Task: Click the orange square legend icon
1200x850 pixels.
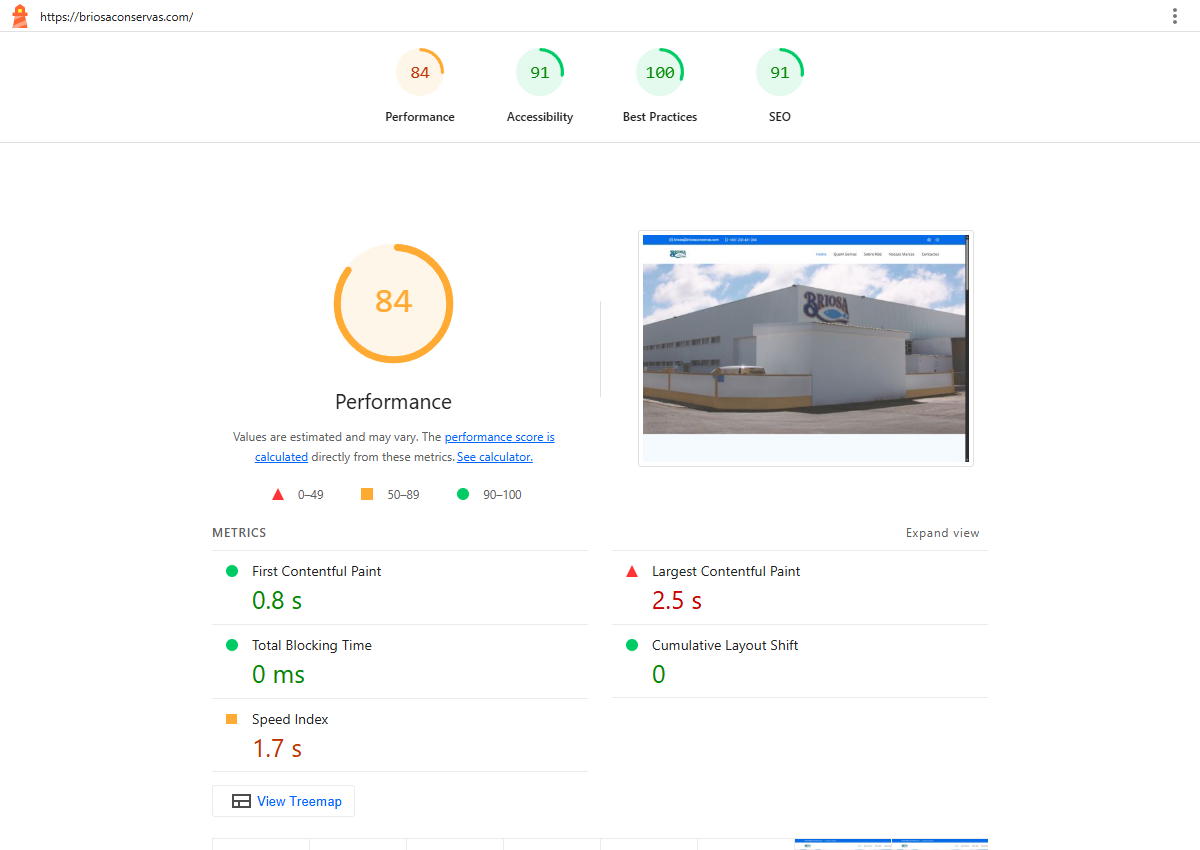Action: (367, 494)
